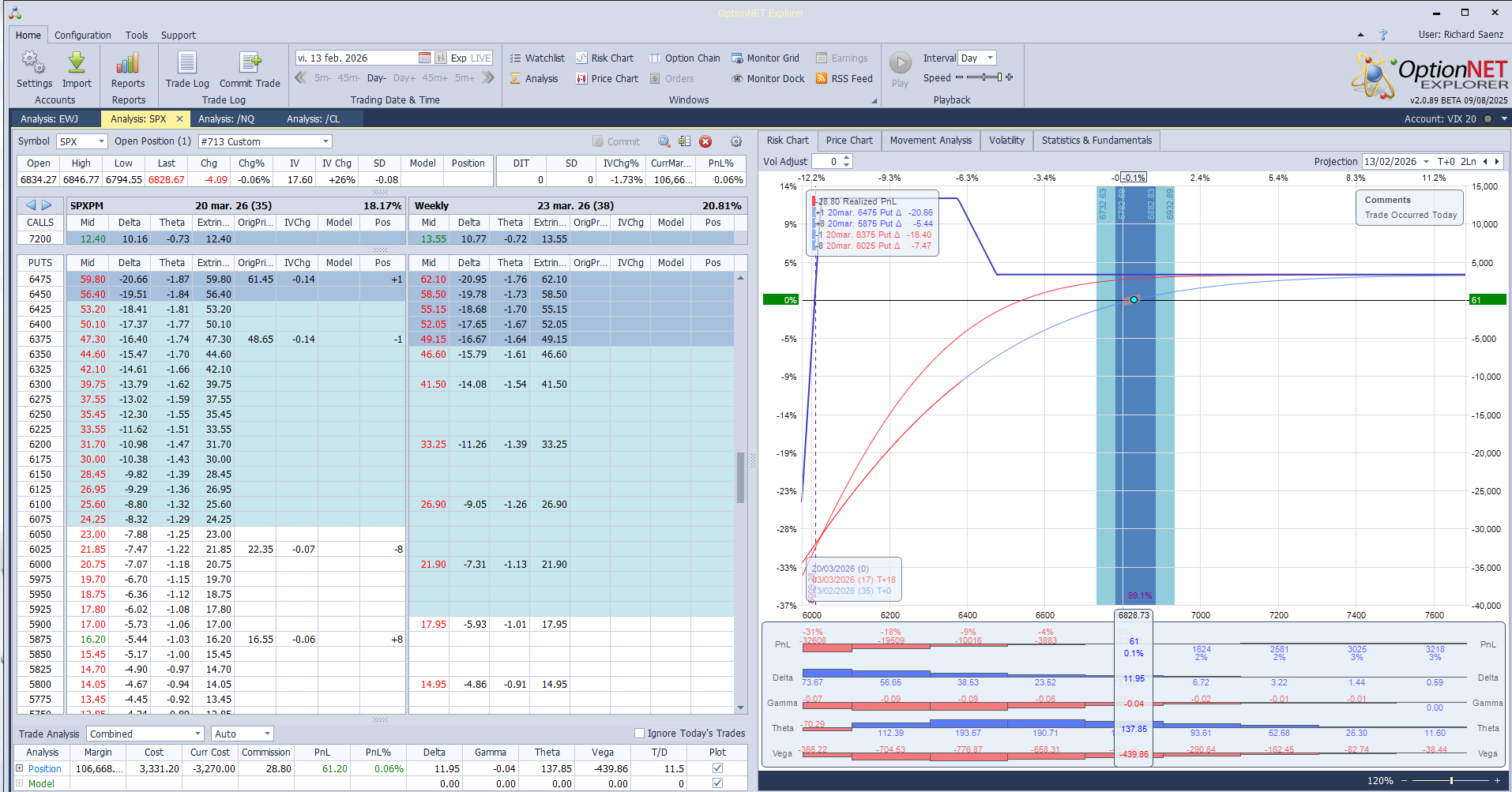Open the Price Chart window from ribbon
Image resolution: width=1512 pixels, height=792 pixels.
click(607, 78)
